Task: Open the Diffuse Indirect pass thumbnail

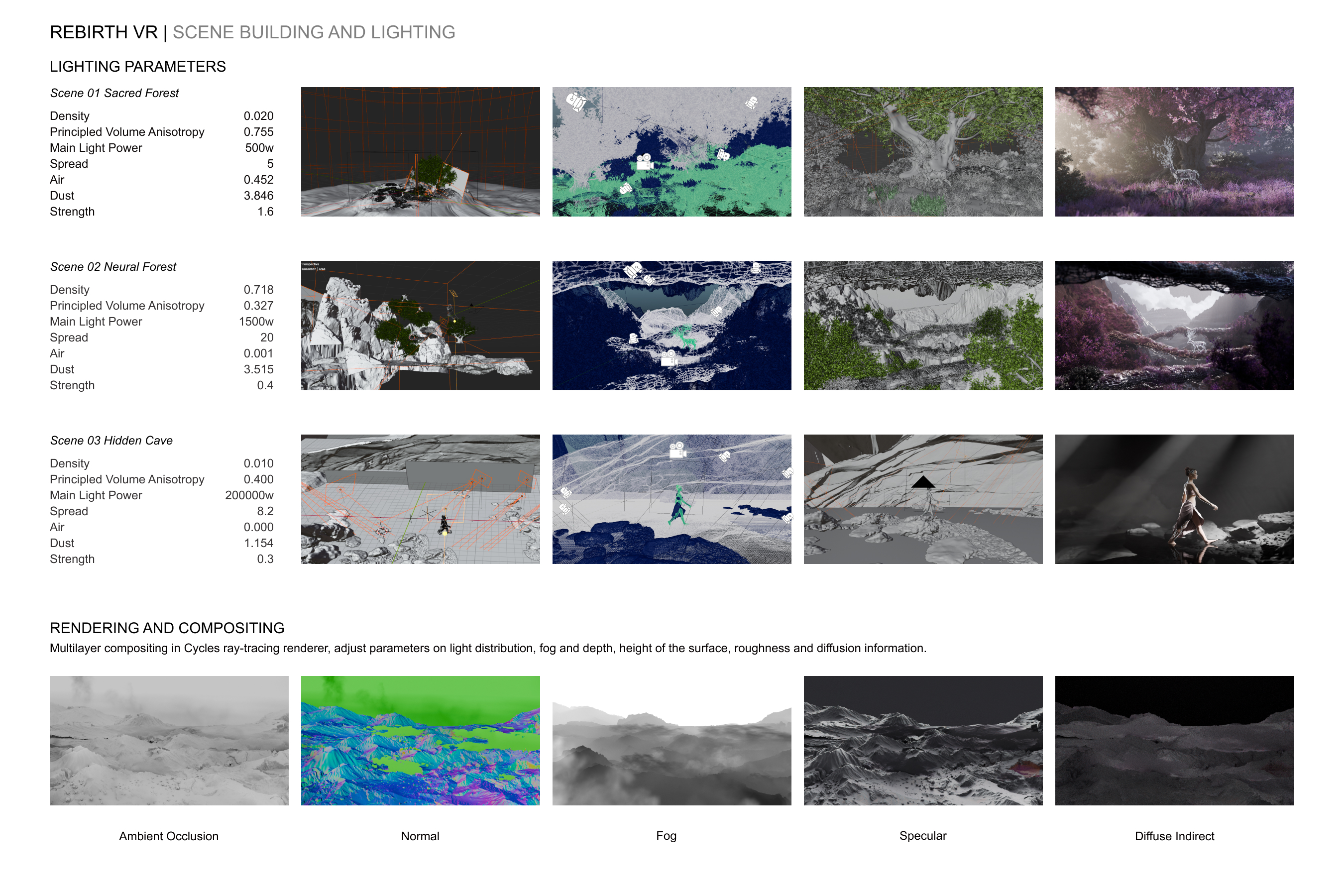Action: [1175, 741]
